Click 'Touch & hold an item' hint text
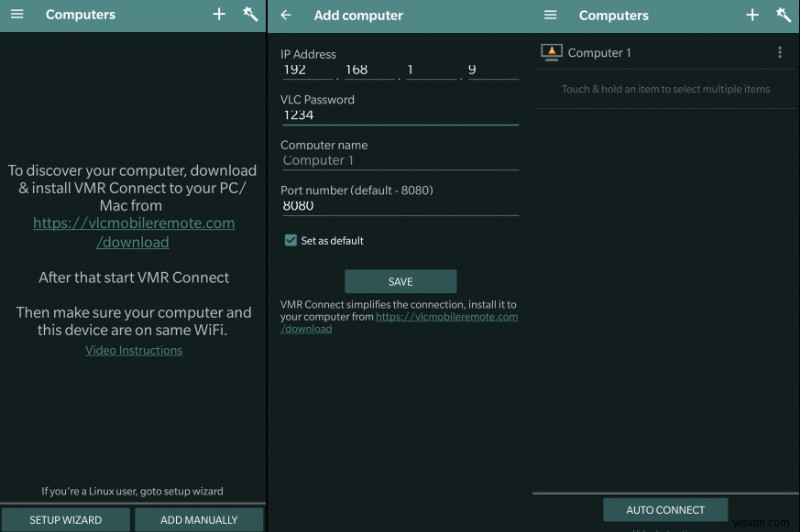Image resolution: width=800 pixels, height=532 pixels. tap(665, 89)
